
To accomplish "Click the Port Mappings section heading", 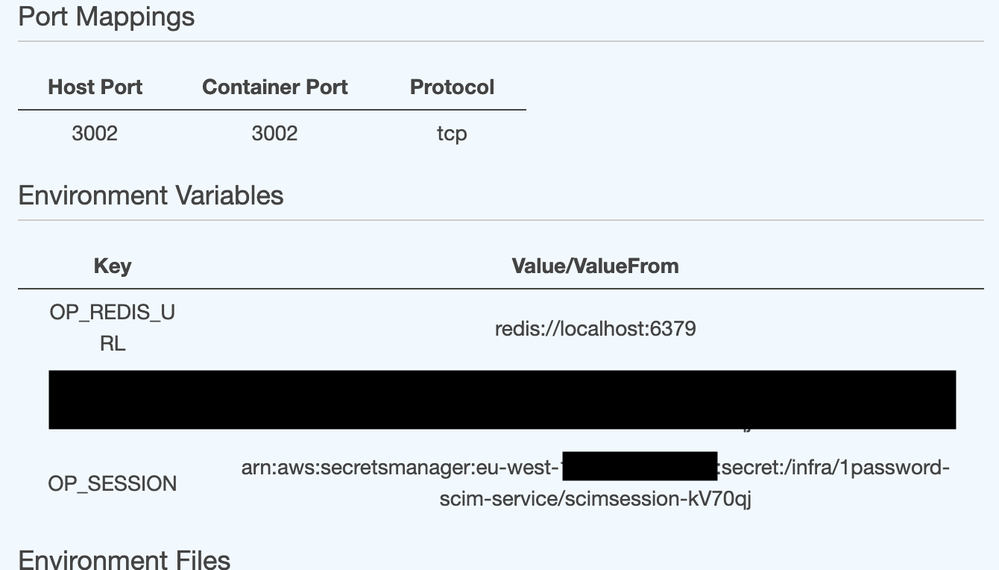I will click(x=107, y=17).
